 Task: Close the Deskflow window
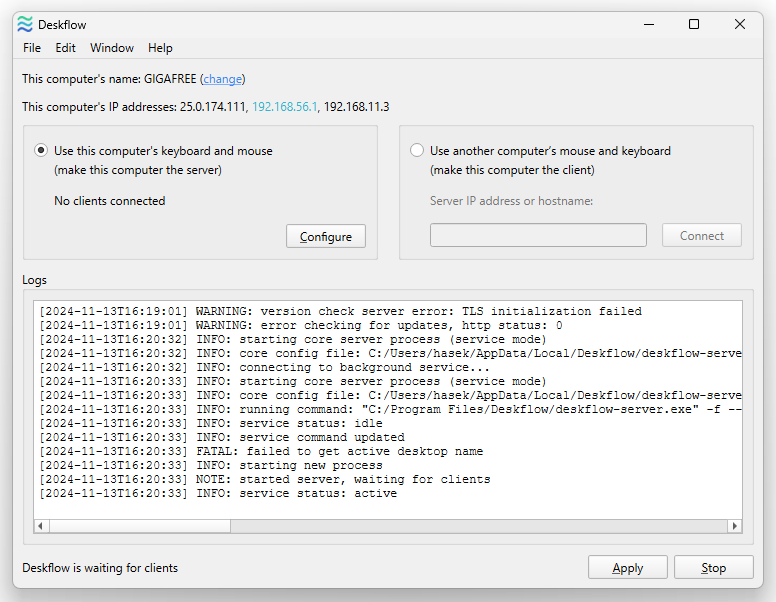point(739,24)
